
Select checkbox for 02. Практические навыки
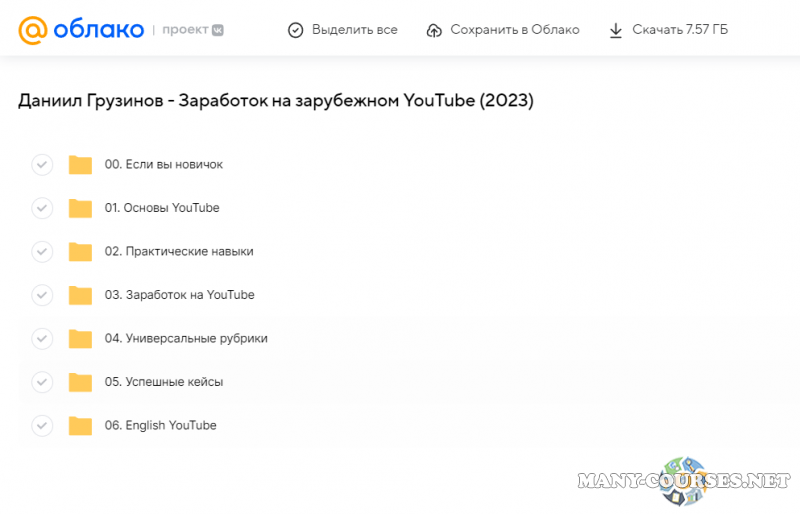[42, 252]
